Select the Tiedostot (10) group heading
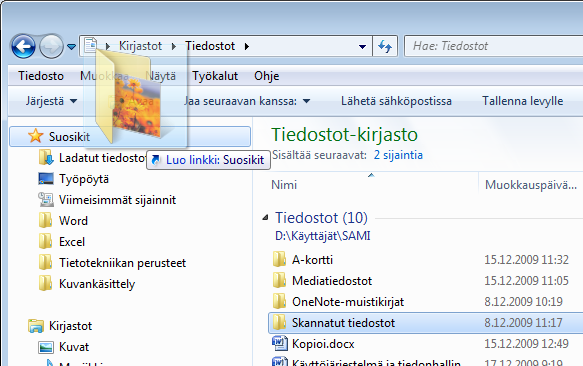Image resolution: width=583 pixels, height=366 pixels. [x=321, y=218]
